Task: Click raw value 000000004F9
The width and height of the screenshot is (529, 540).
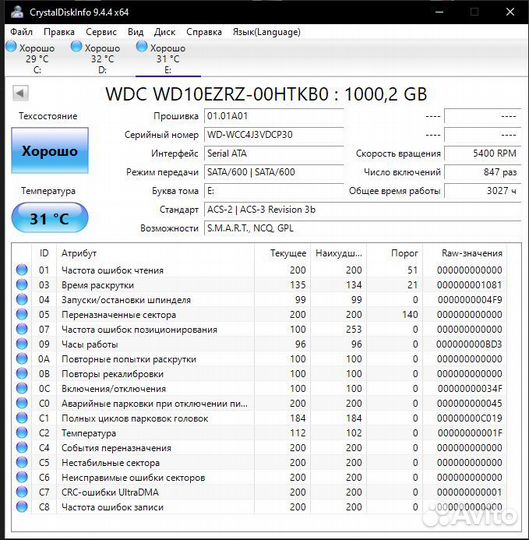Action: point(469,300)
